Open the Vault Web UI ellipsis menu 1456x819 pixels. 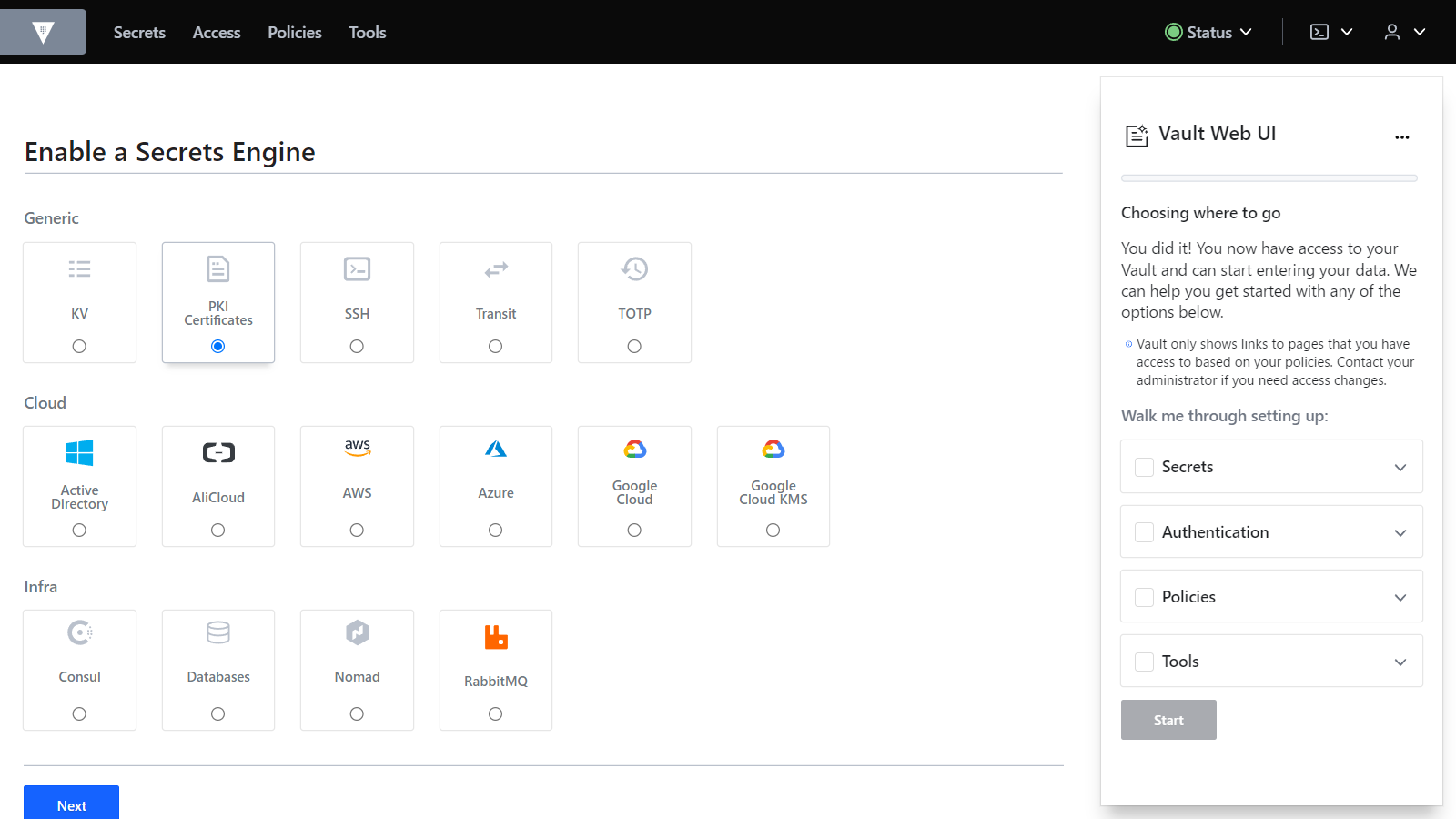coord(1401,137)
